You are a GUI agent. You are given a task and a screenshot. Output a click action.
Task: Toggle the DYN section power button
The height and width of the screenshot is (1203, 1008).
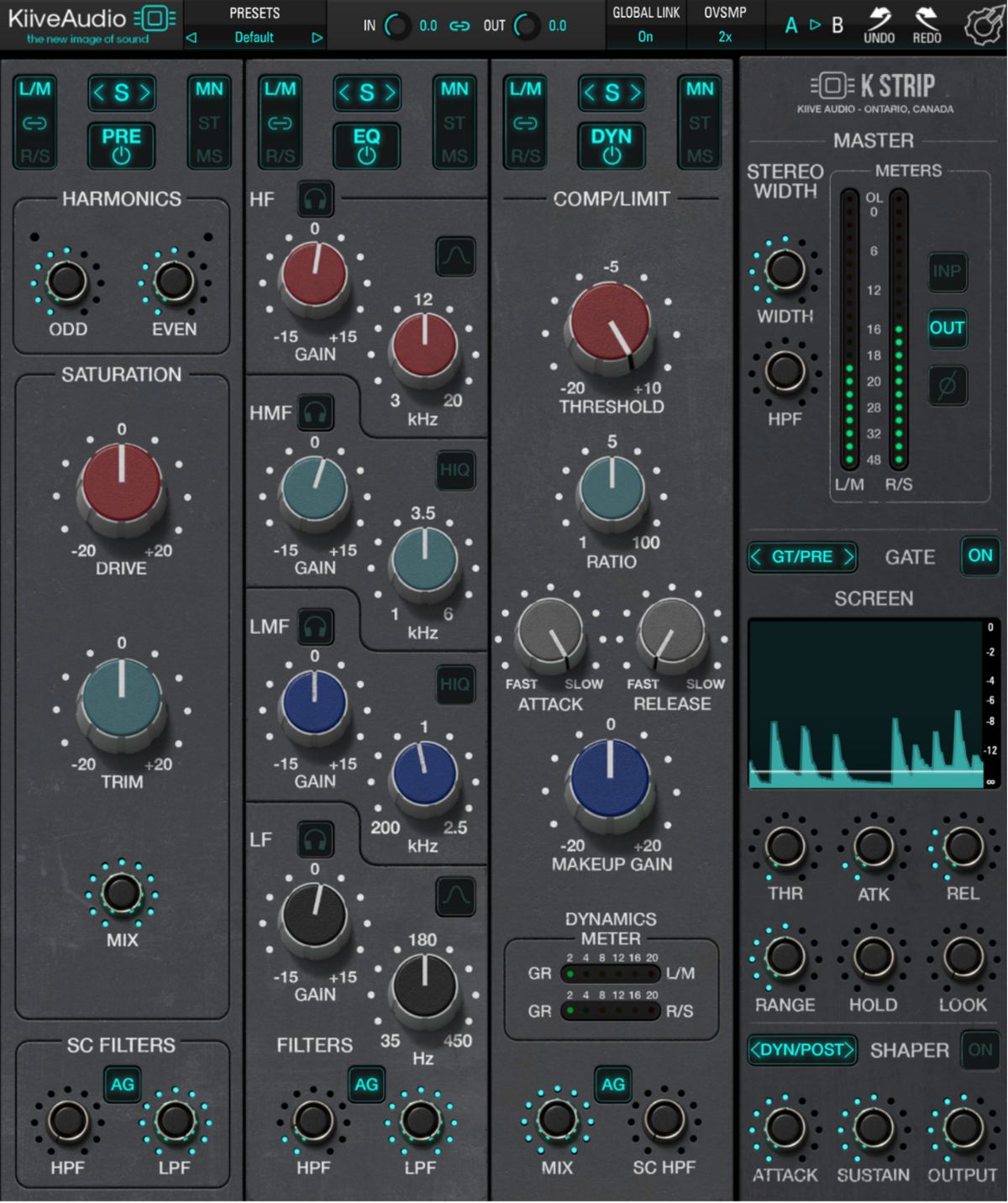[x=612, y=144]
